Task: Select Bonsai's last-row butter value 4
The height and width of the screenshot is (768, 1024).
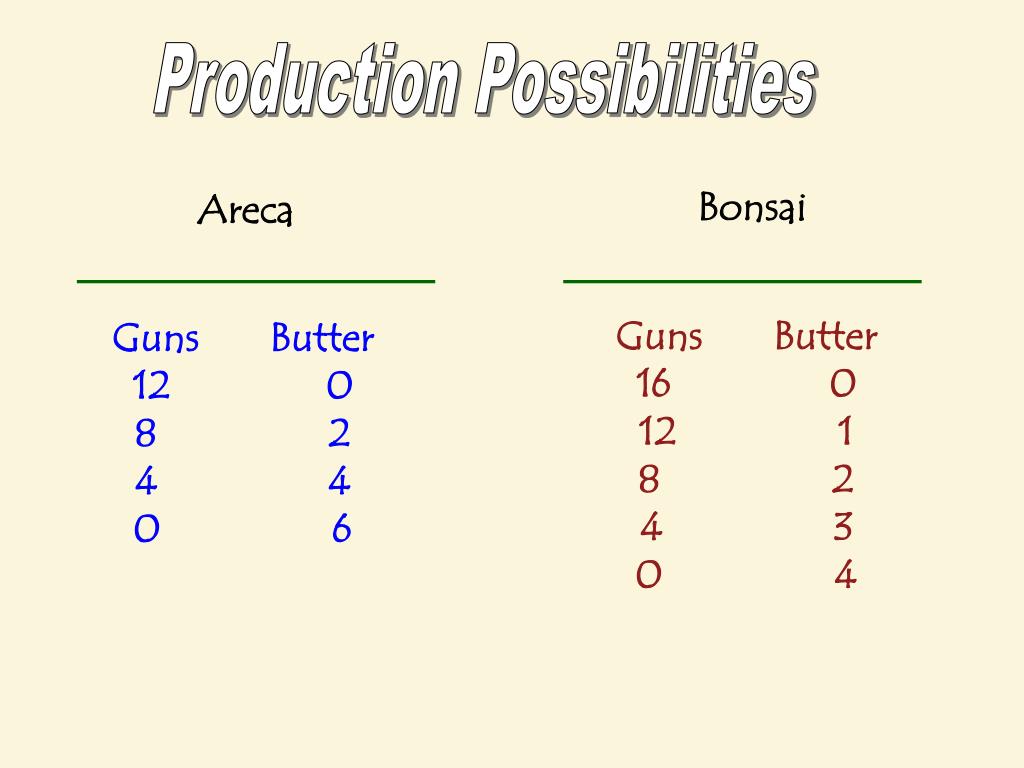Action: click(845, 575)
